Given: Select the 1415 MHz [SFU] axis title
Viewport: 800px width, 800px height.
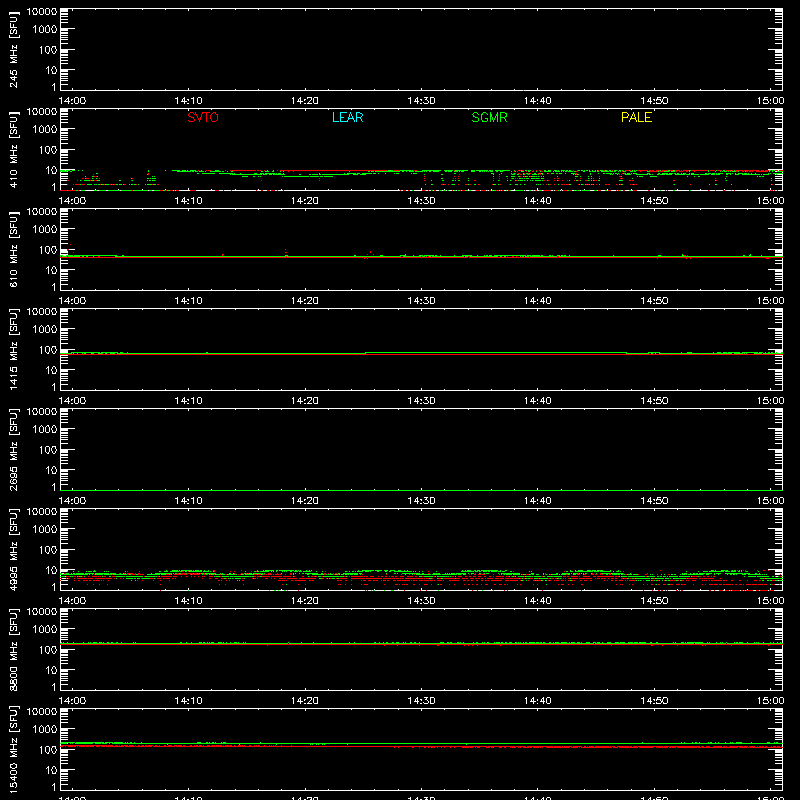Looking at the screenshot, I should coord(14,349).
